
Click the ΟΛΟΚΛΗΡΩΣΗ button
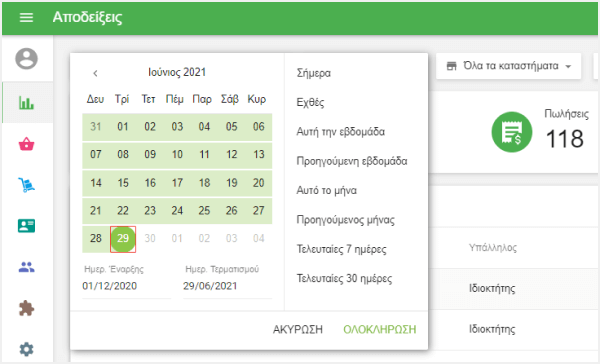[x=380, y=330]
